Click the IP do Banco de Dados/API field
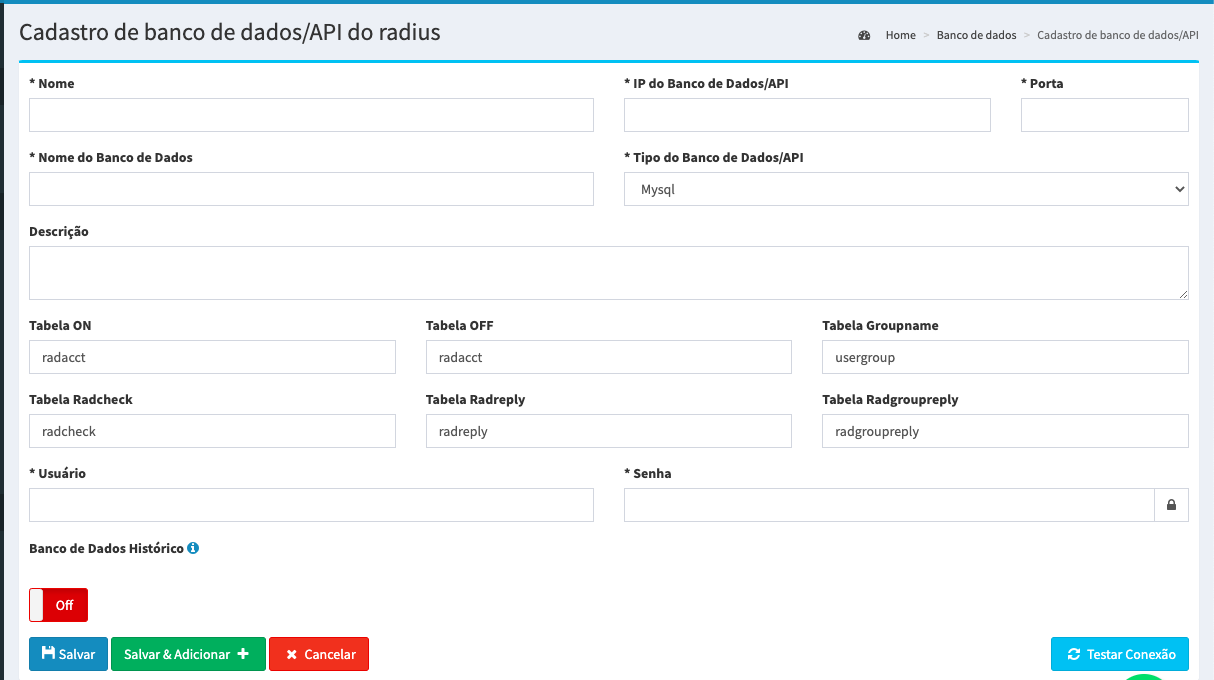The image size is (1214, 680). pyautogui.click(x=806, y=115)
